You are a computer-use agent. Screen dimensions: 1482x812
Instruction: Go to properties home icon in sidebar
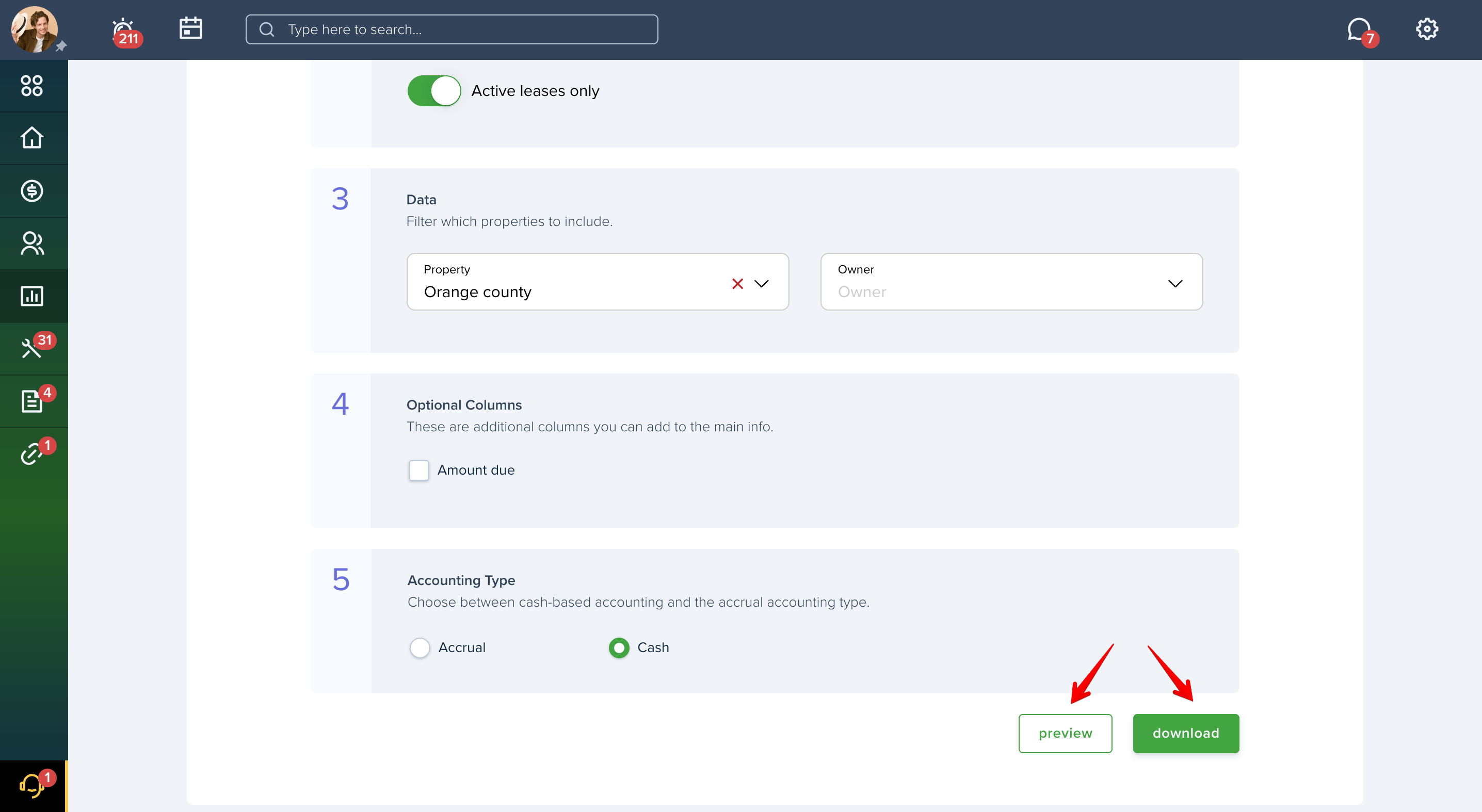(32, 138)
